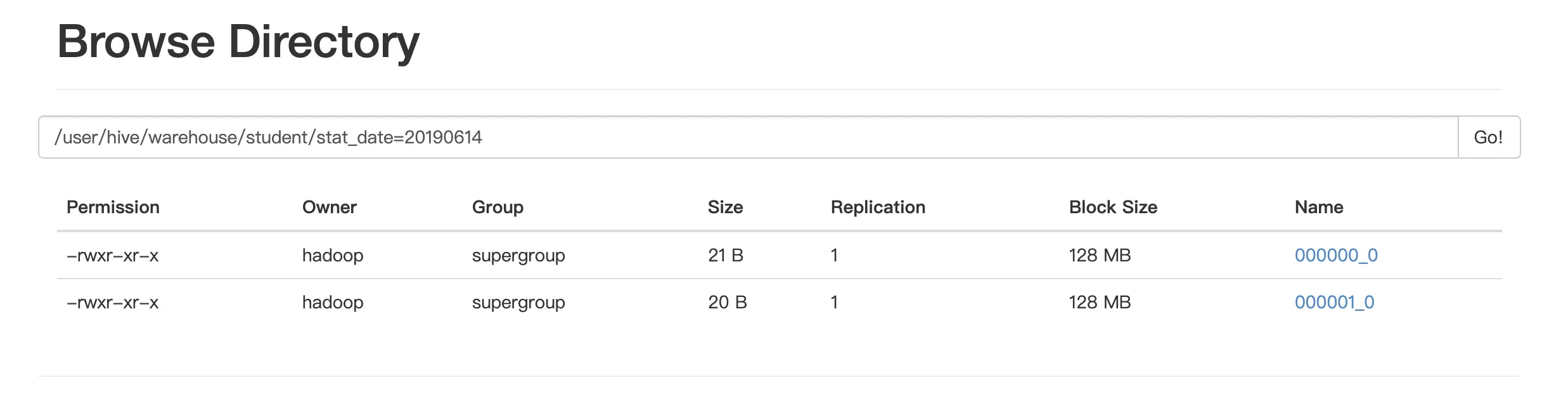Click the first row's permission string
This screenshot has height=401, width=1568.
113,255
